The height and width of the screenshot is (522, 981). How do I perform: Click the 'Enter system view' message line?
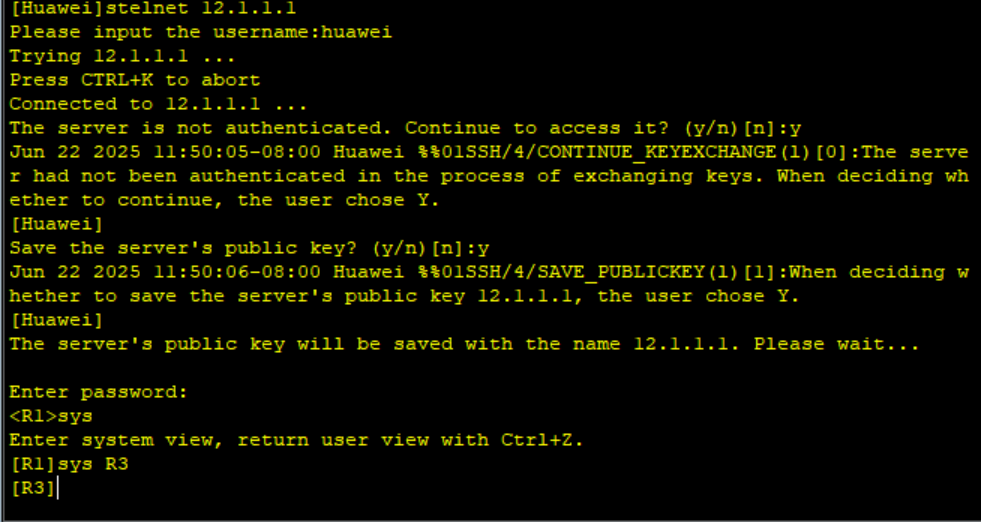(x=296, y=441)
